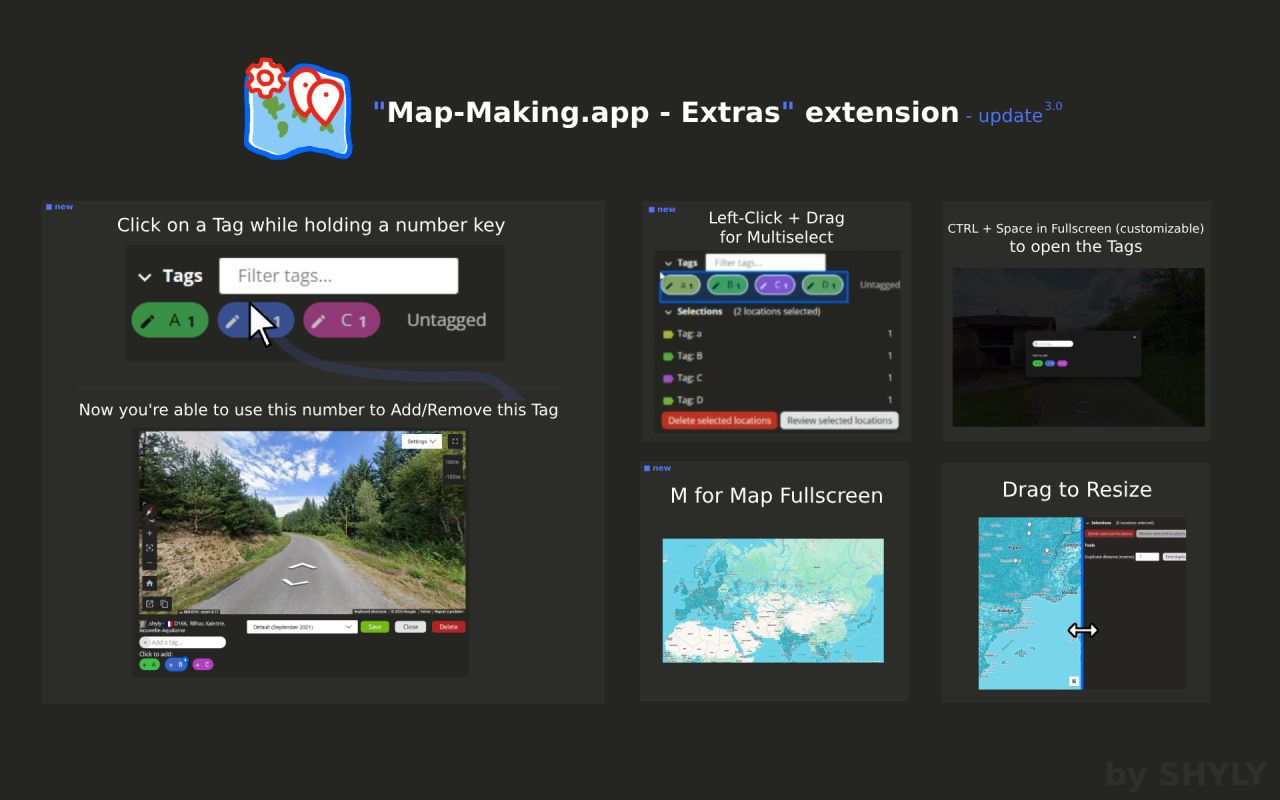The height and width of the screenshot is (800, 1280).
Task: Click the 'Tag: B' selection row
Action: tap(778, 356)
